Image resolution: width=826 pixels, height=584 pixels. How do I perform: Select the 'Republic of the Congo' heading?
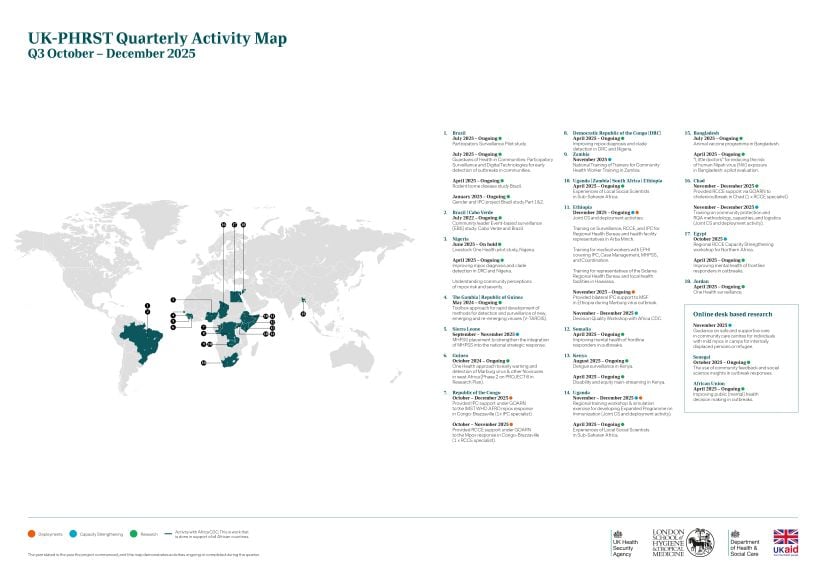[x=476, y=392]
